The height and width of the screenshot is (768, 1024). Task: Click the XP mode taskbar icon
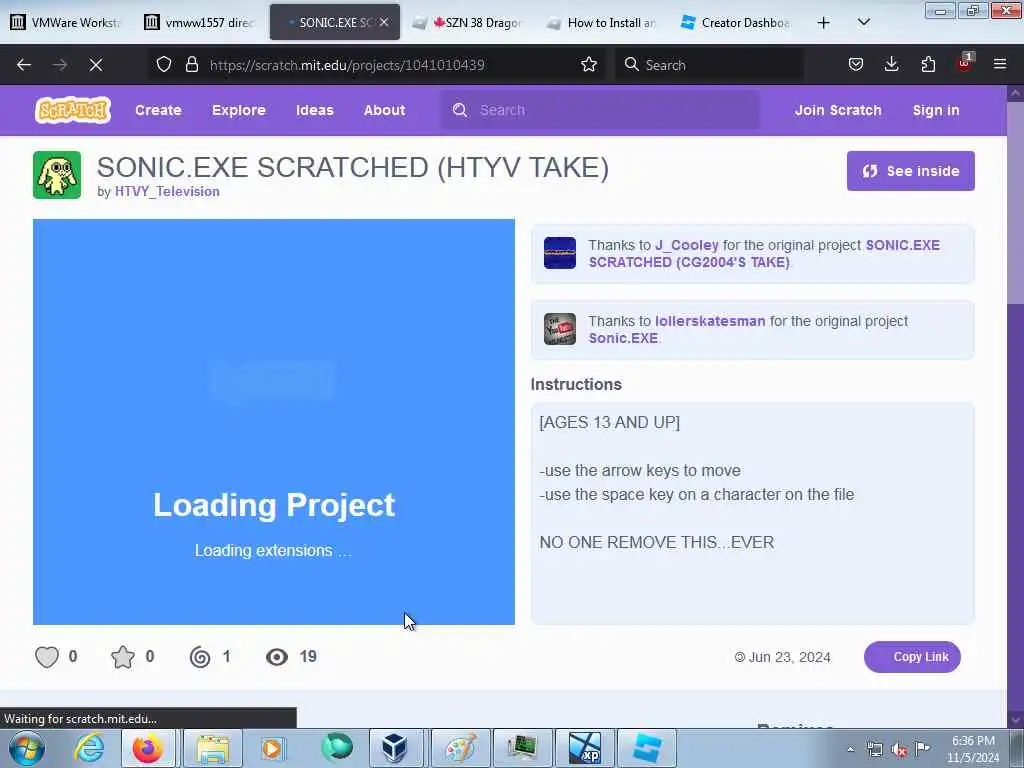click(x=584, y=748)
